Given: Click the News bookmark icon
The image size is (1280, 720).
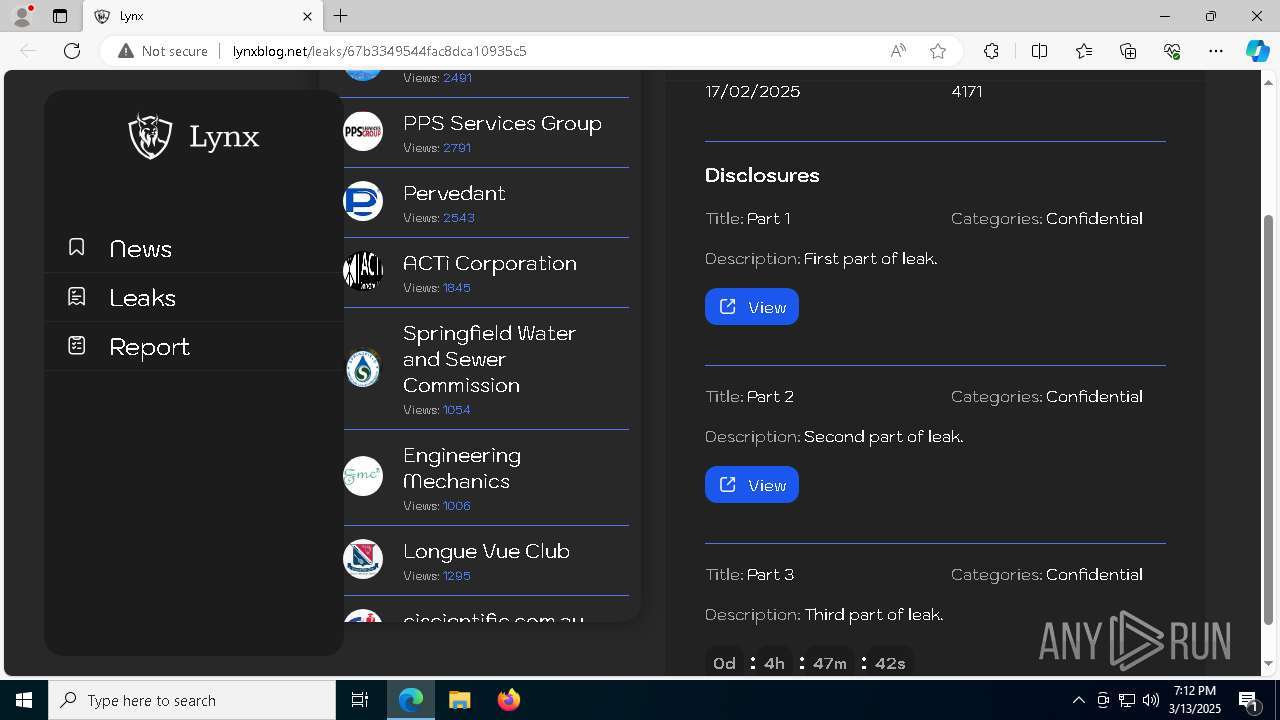Looking at the screenshot, I should (x=77, y=247).
